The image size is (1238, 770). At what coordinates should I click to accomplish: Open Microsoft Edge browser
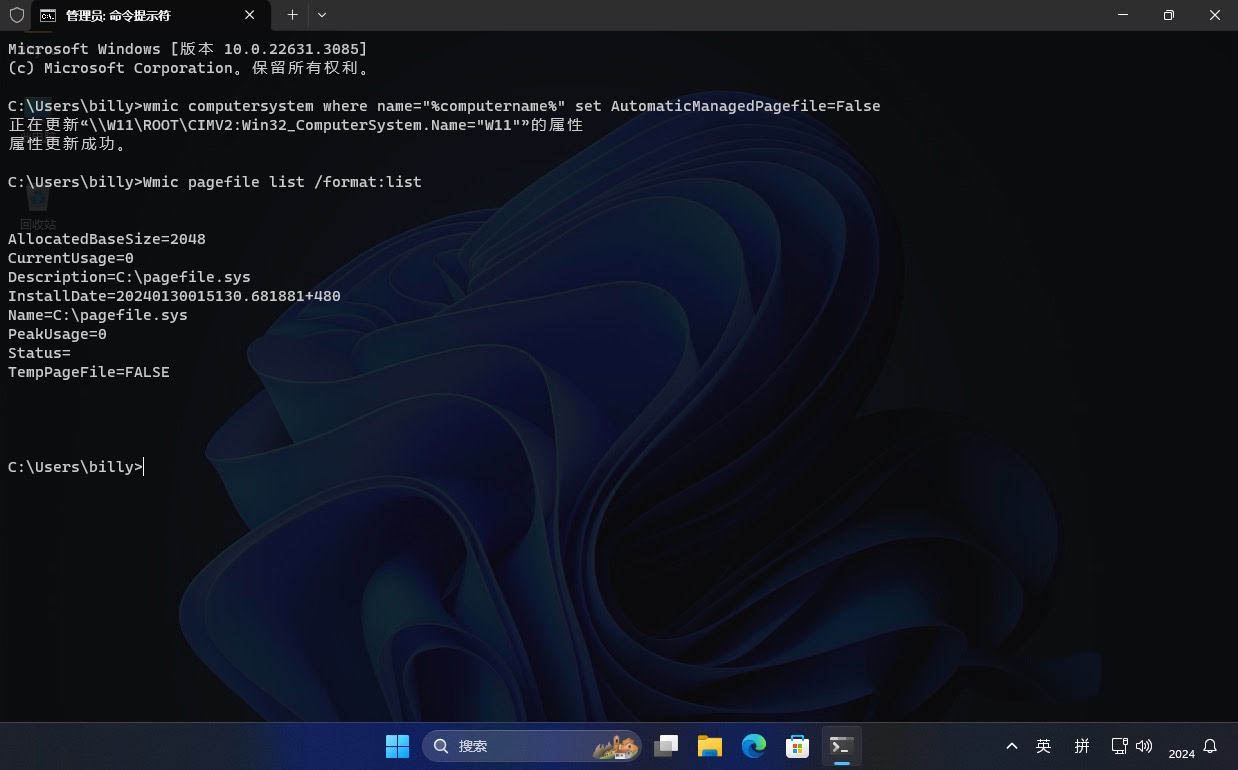click(x=754, y=746)
